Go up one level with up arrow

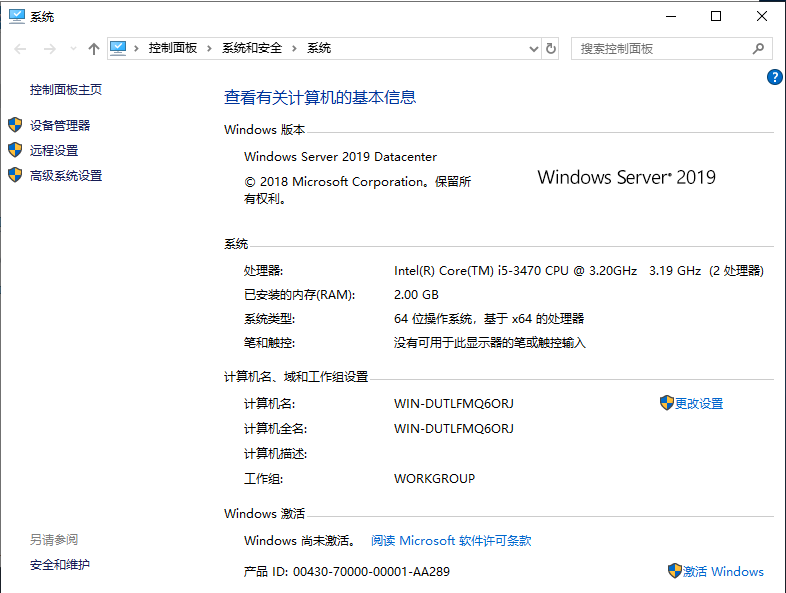94,48
